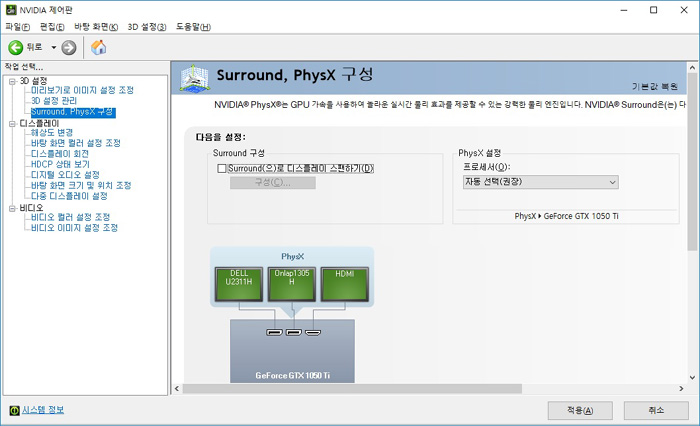
Task: Collapse the 3D 설정 tree node
Action: click(x=12, y=81)
